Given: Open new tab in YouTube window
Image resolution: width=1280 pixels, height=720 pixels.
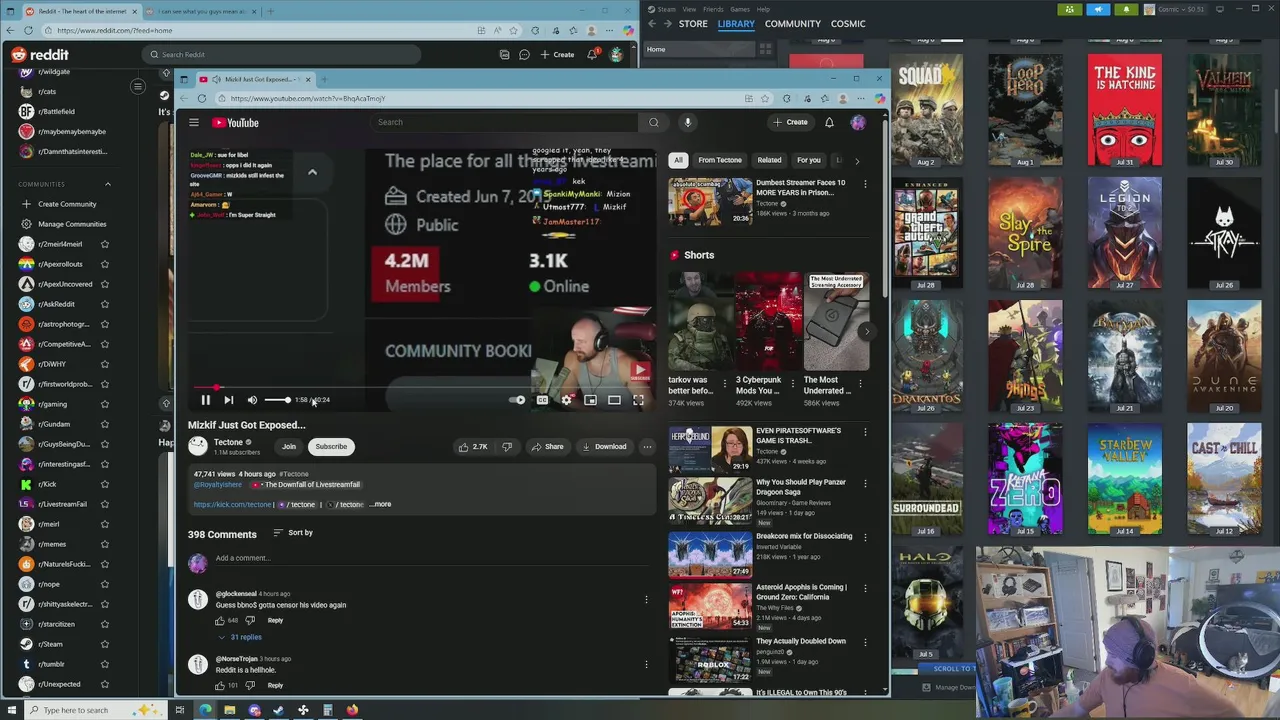Looking at the screenshot, I should pyautogui.click(x=323, y=79).
